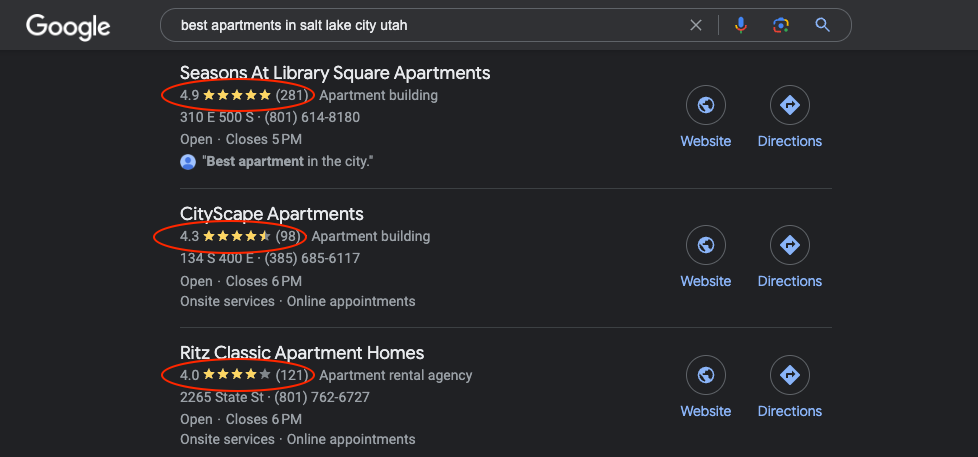Viewport: 978px width, 457px height.
Task: Open Ritz Classic Apartment Homes listing
Action: point(302,353)
